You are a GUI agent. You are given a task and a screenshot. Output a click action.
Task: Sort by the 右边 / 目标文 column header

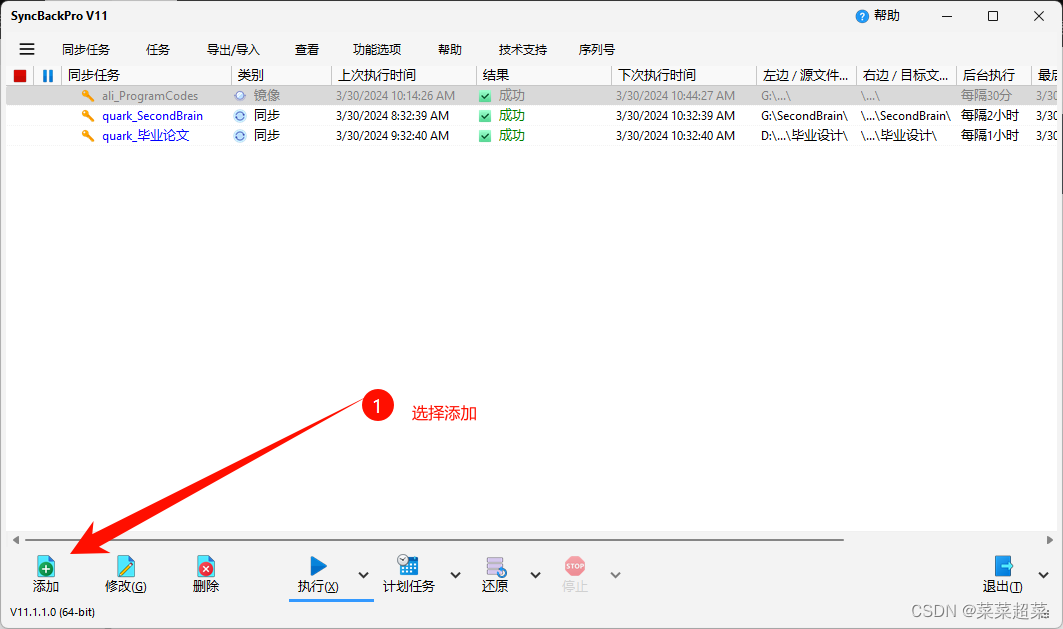[906, 75]
